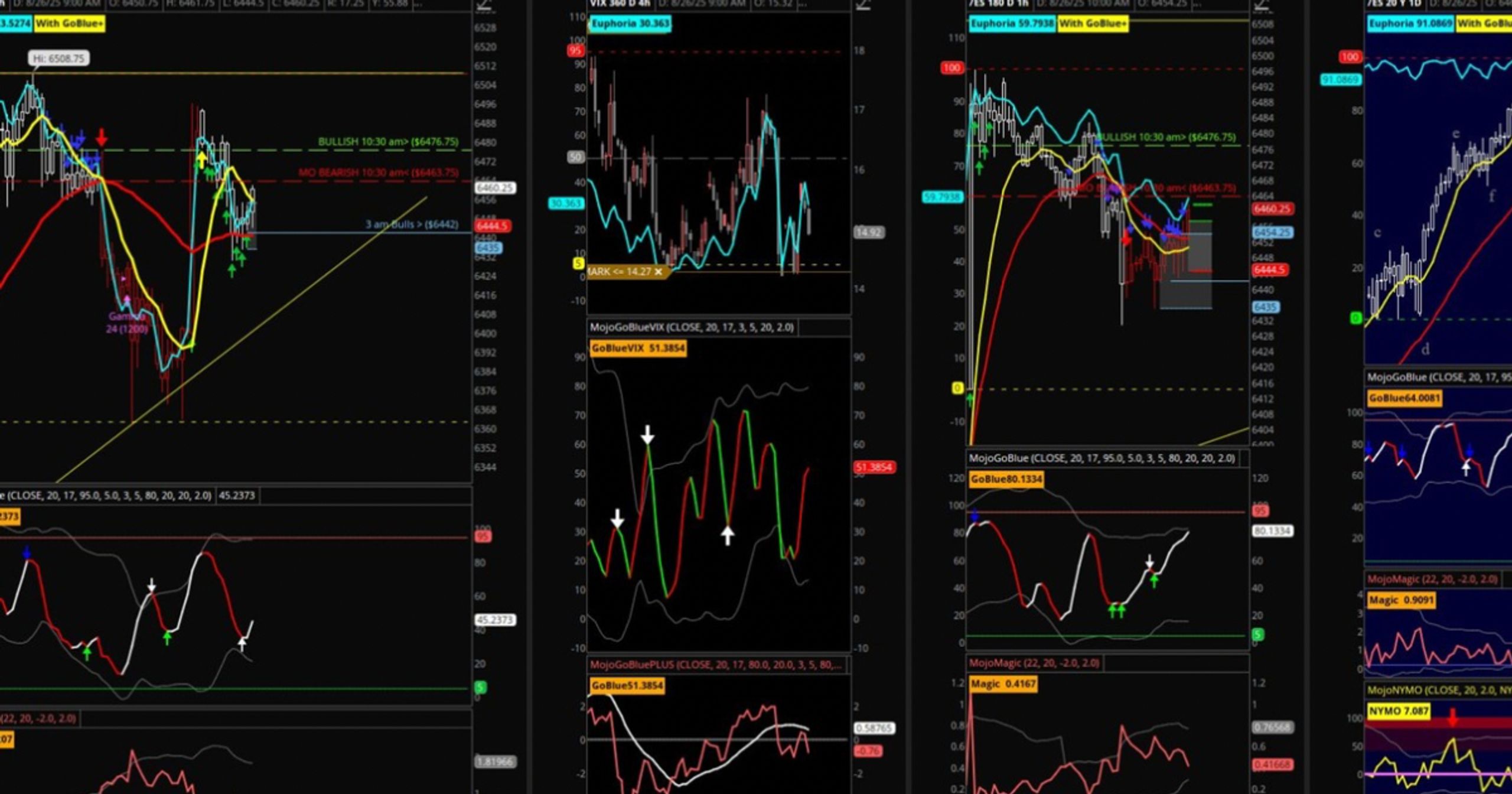Select the GoBlueVIX 51.3854 label

[638, 349]
